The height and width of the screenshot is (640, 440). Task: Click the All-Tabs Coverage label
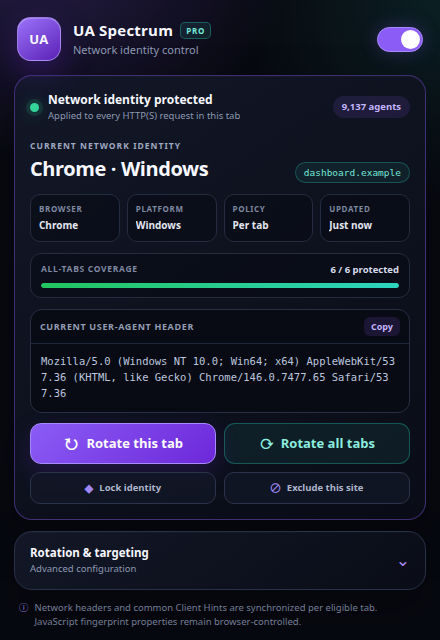(x=89, y=269)
